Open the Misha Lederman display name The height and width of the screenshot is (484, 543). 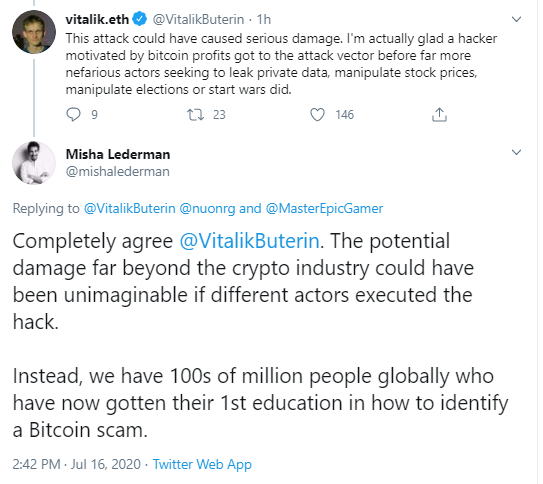tap(118, 154)
